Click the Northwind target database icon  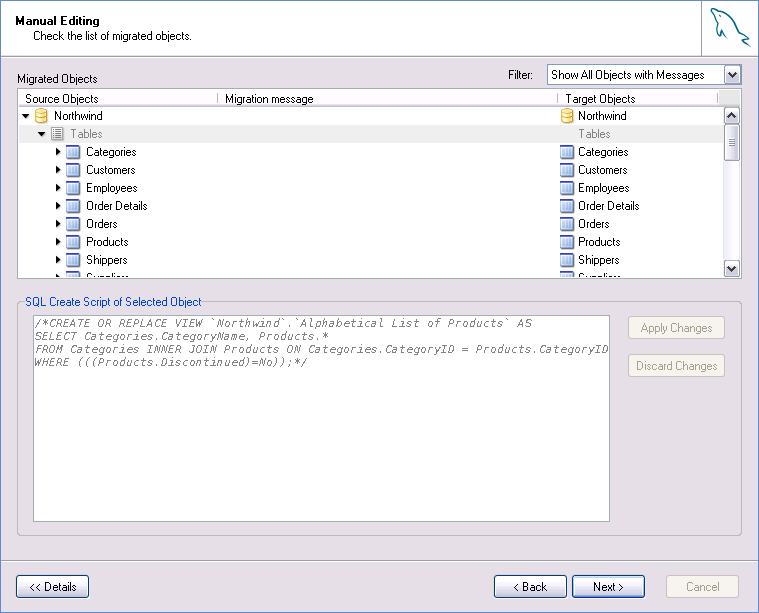pyautogui.click(x=567, y=116)
